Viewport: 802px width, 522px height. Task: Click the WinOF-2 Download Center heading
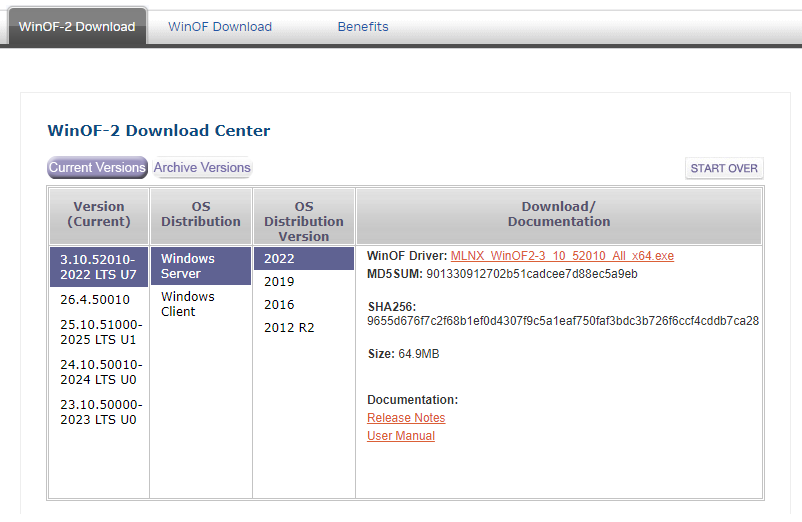point(159,130)
